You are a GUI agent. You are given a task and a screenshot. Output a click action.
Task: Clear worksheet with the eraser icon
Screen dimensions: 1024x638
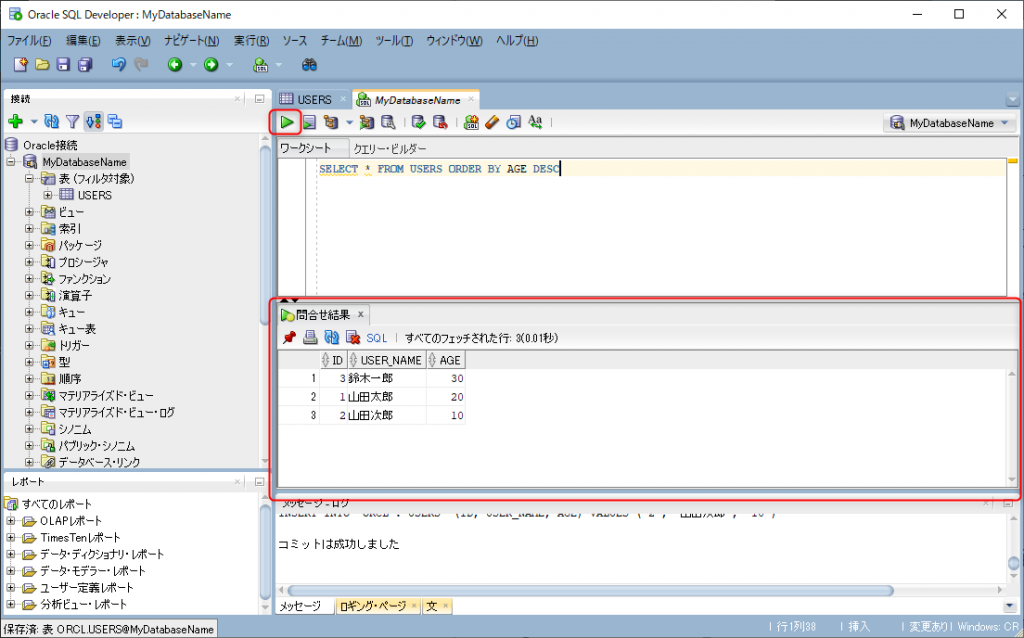pos(492,122)
